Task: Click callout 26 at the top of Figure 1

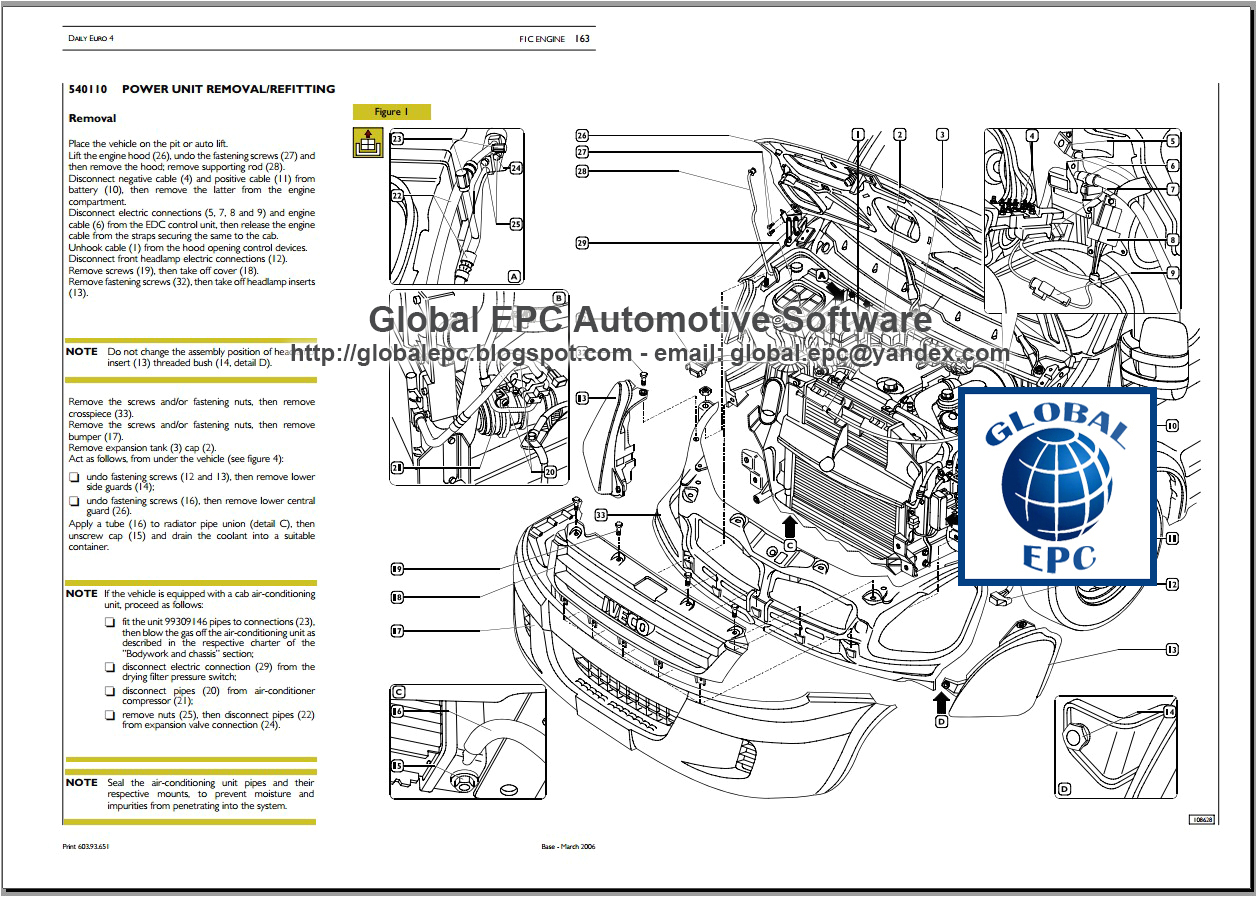Action: 581,135
